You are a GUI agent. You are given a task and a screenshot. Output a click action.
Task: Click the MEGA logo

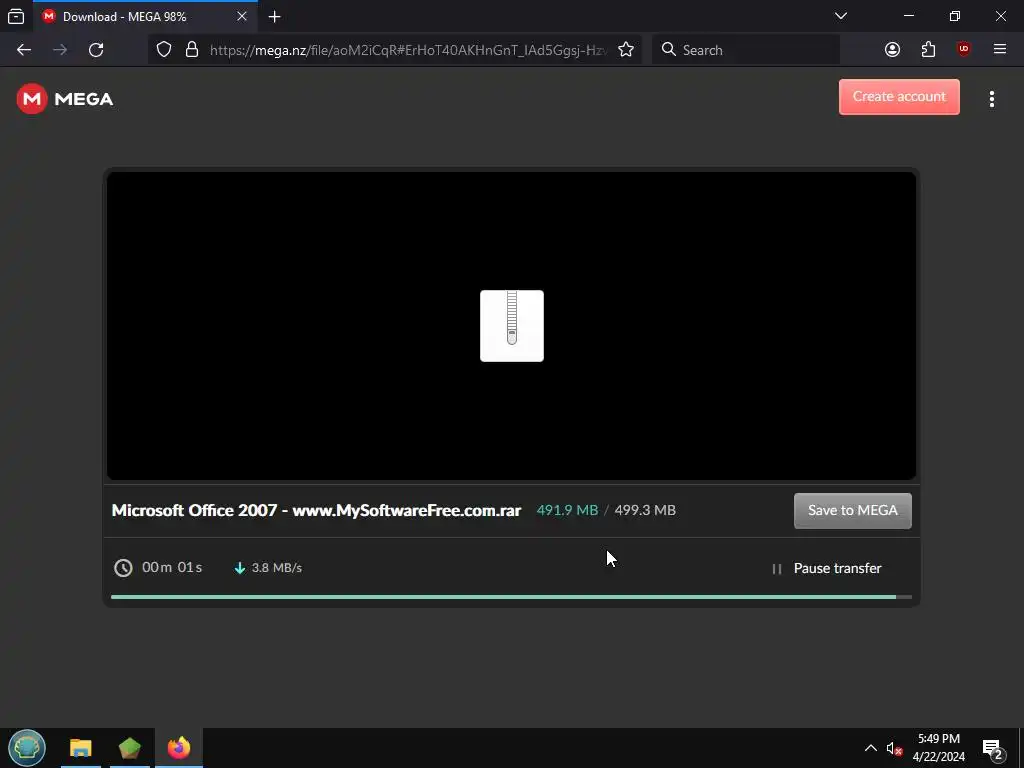pyautogui.click(x=65, y=99)
